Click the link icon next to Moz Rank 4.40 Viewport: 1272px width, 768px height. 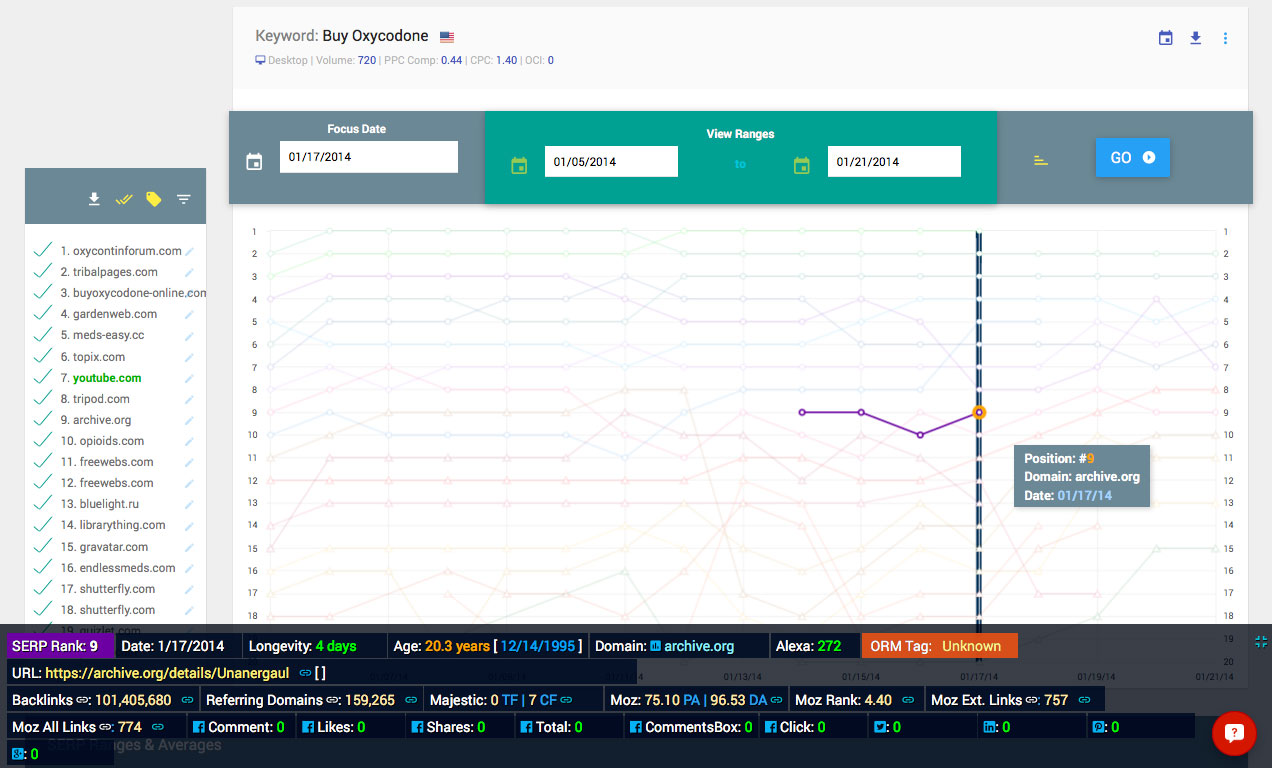909,700
